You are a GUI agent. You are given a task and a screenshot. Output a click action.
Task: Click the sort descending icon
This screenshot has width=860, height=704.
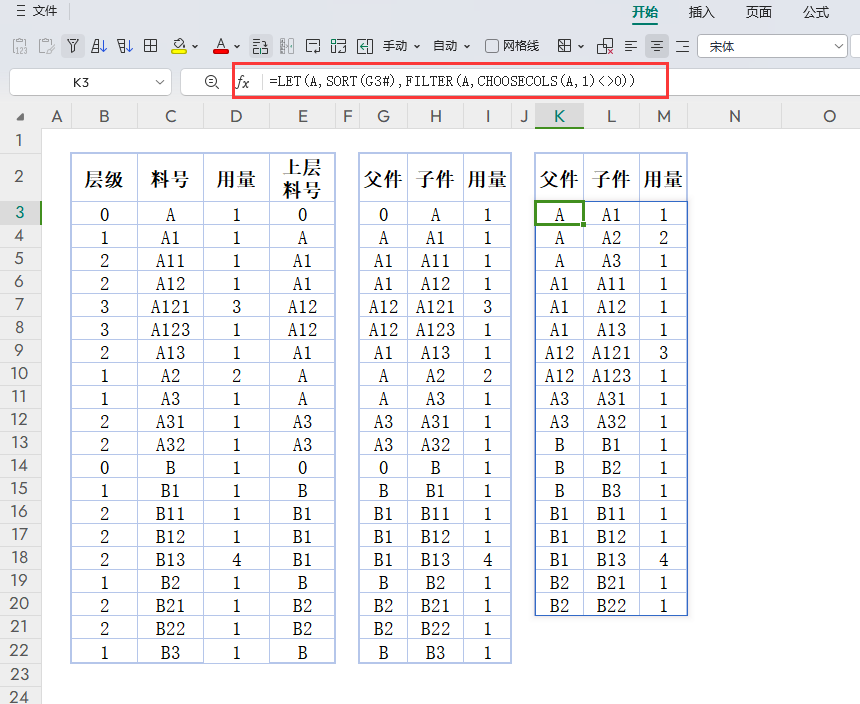coord(125,46)
